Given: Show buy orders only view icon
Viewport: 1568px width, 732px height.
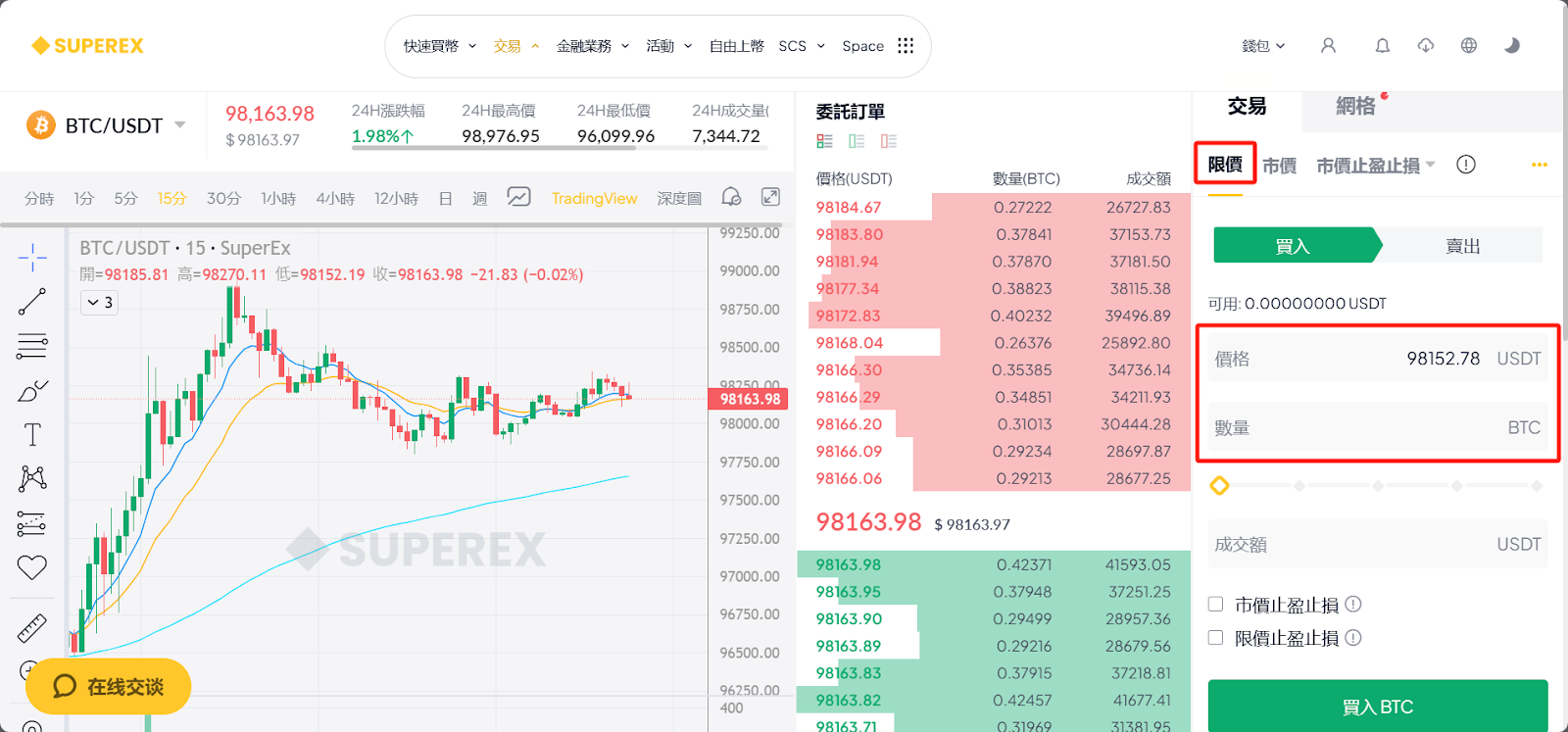Looking at the screenshot, I should point(857,141).
